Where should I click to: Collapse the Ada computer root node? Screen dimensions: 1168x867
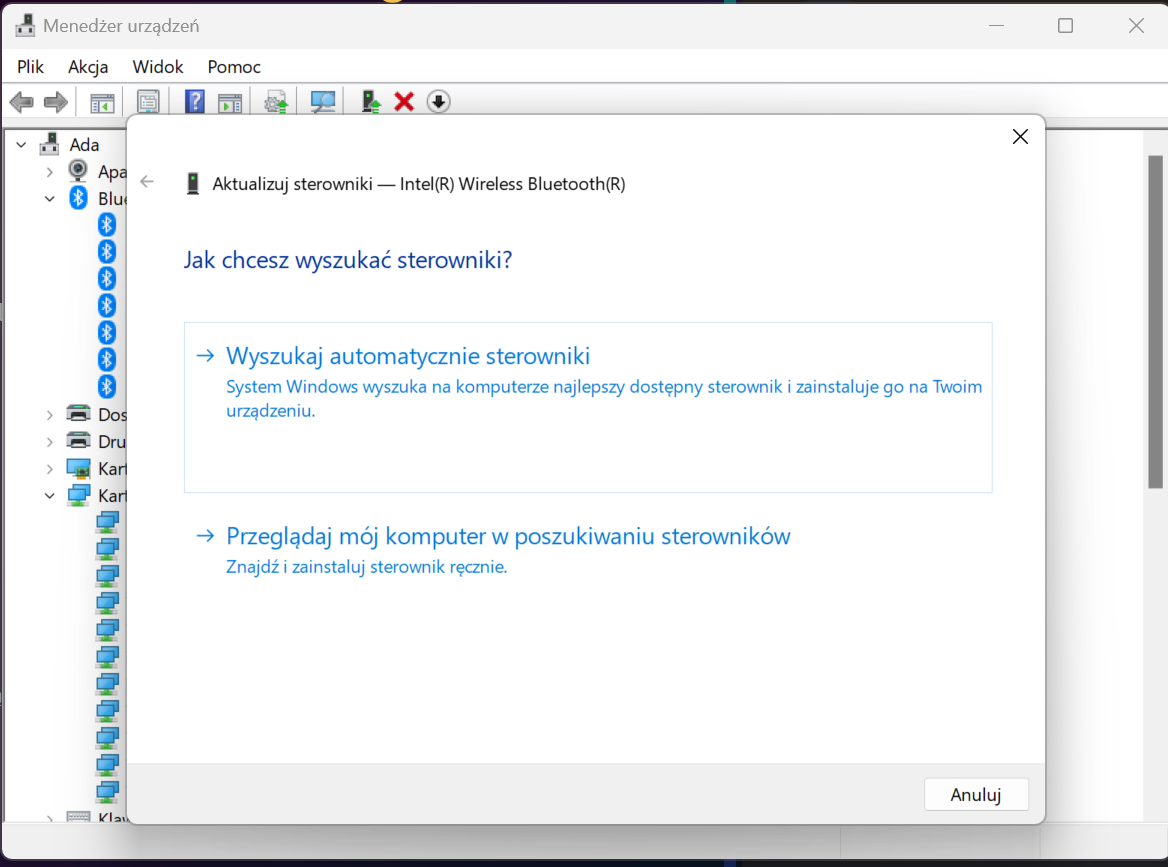(x=22, y=145)
